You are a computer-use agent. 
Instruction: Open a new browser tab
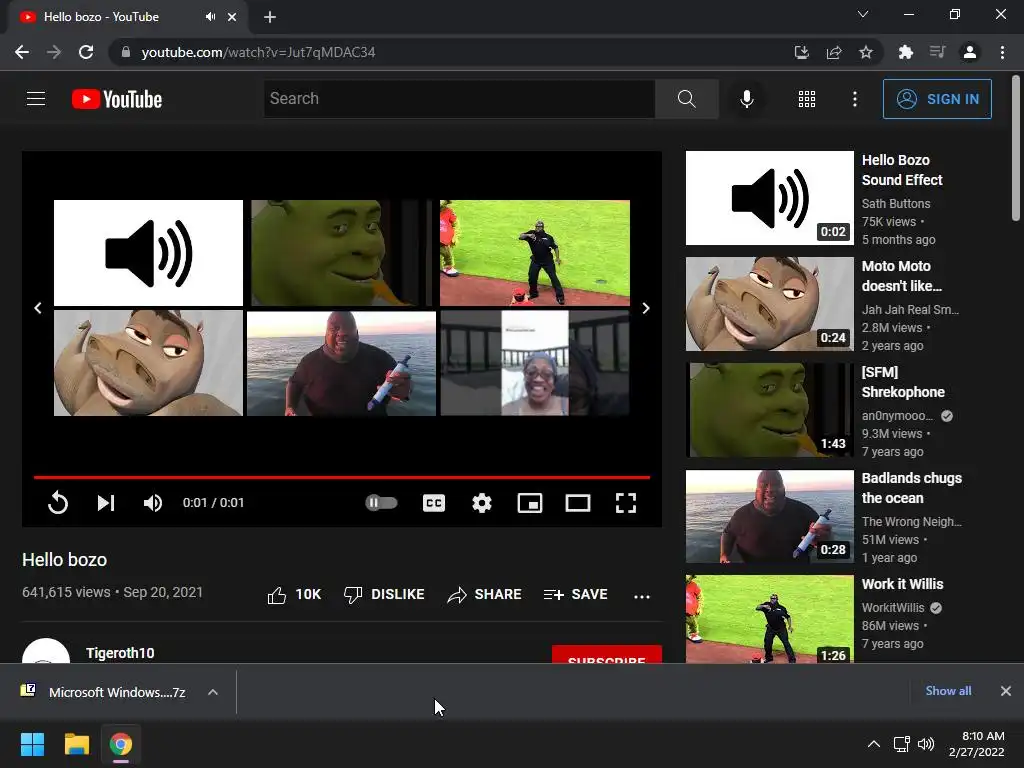point(270,17)
